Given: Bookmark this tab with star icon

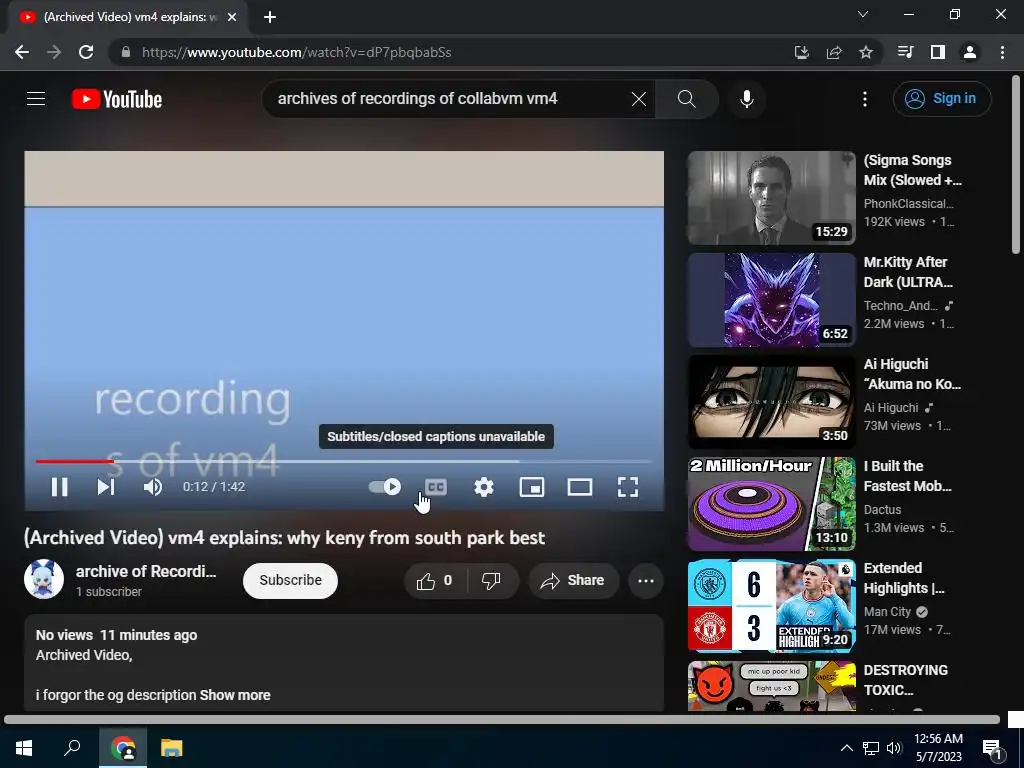Looking at the screenshot, I should pos(866,52).
